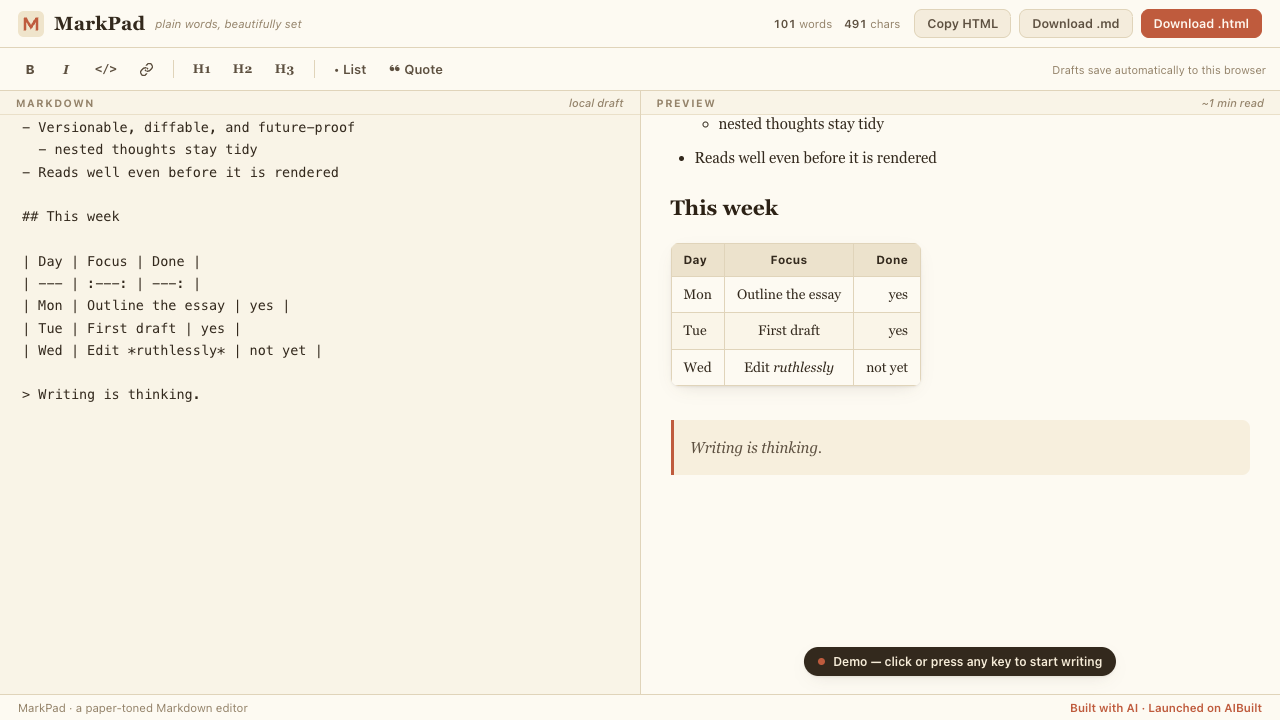Click the '| Tue | First draft | yes |' source line
This screenshot has height=720, width=1280.
[x=132, y=328]
